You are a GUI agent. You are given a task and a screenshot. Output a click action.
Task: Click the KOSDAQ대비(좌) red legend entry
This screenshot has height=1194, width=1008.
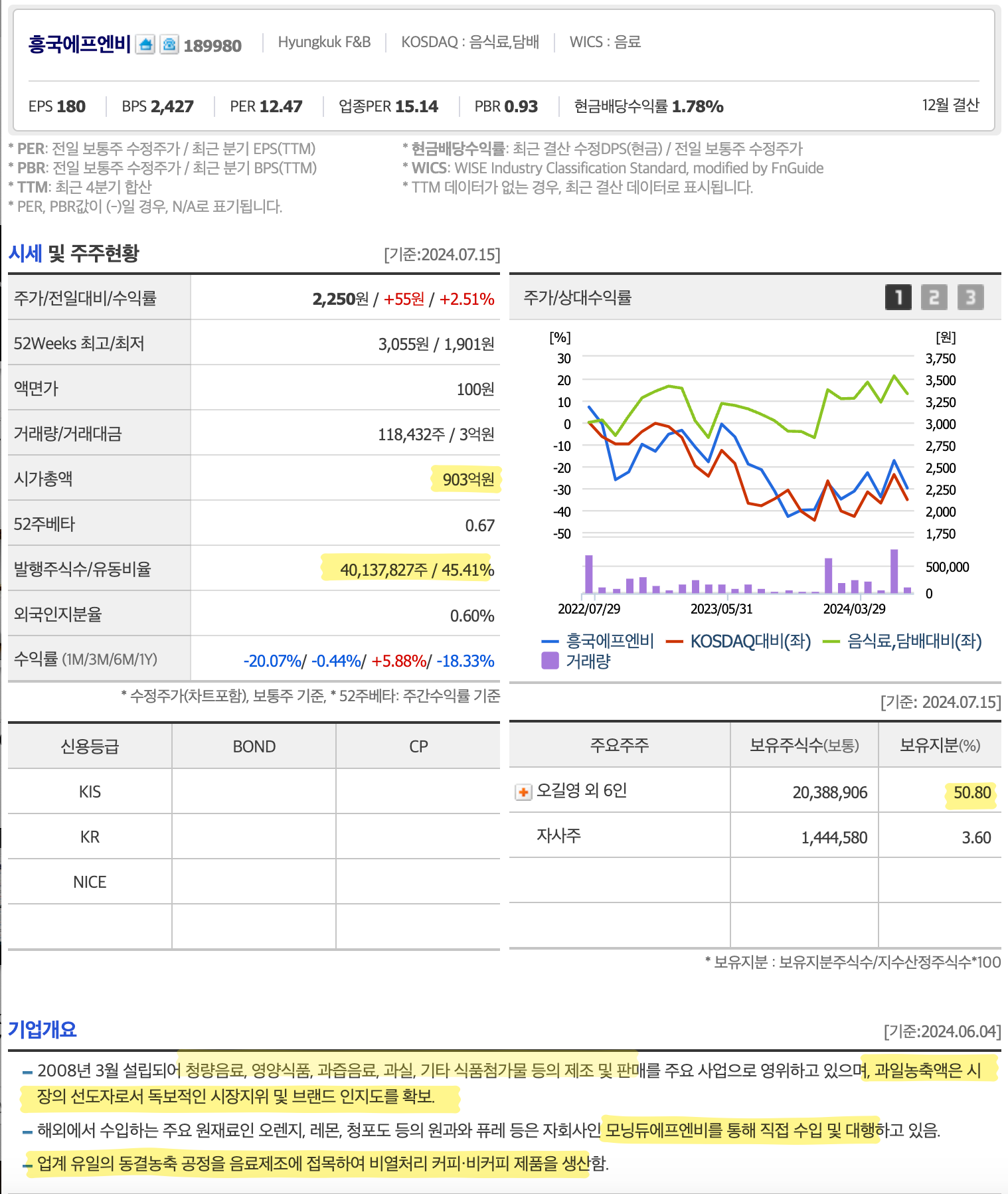(x=738, y=641)
